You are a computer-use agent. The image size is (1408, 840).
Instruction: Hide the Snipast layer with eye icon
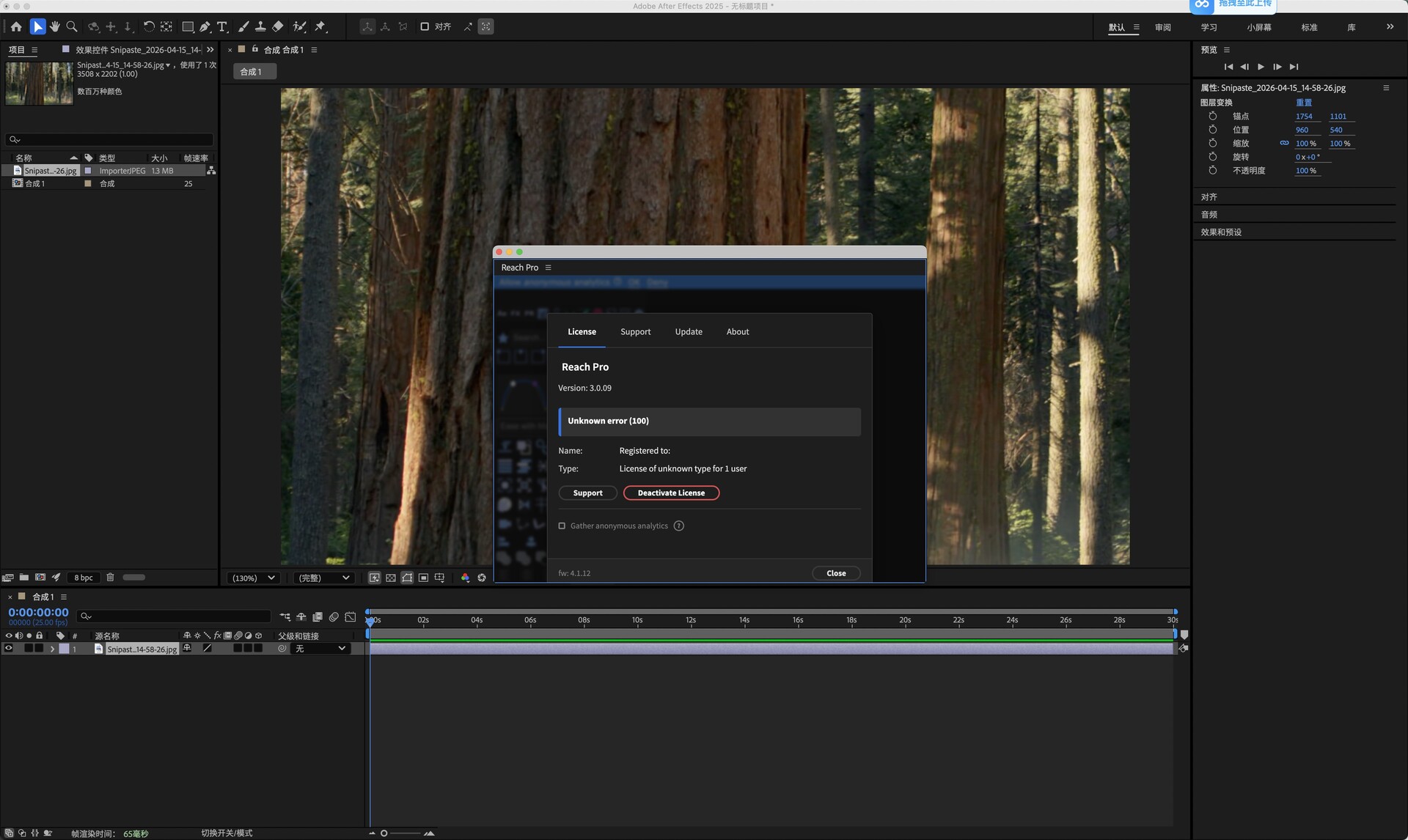pyautogui.click(x=9, y=649)
